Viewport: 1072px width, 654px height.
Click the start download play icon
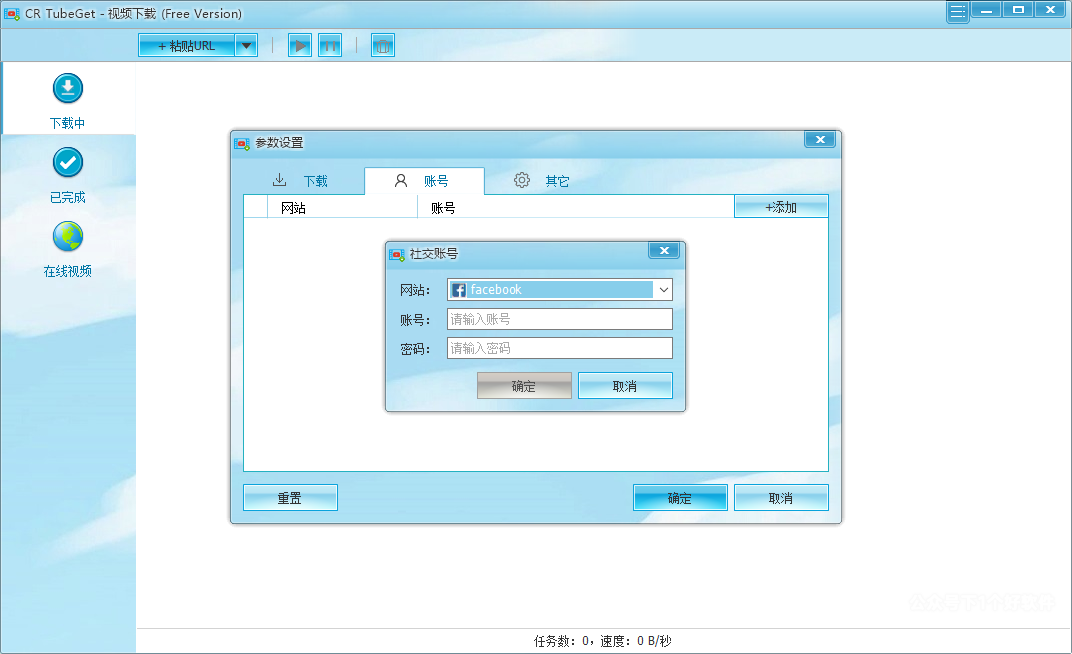[299, 46]
